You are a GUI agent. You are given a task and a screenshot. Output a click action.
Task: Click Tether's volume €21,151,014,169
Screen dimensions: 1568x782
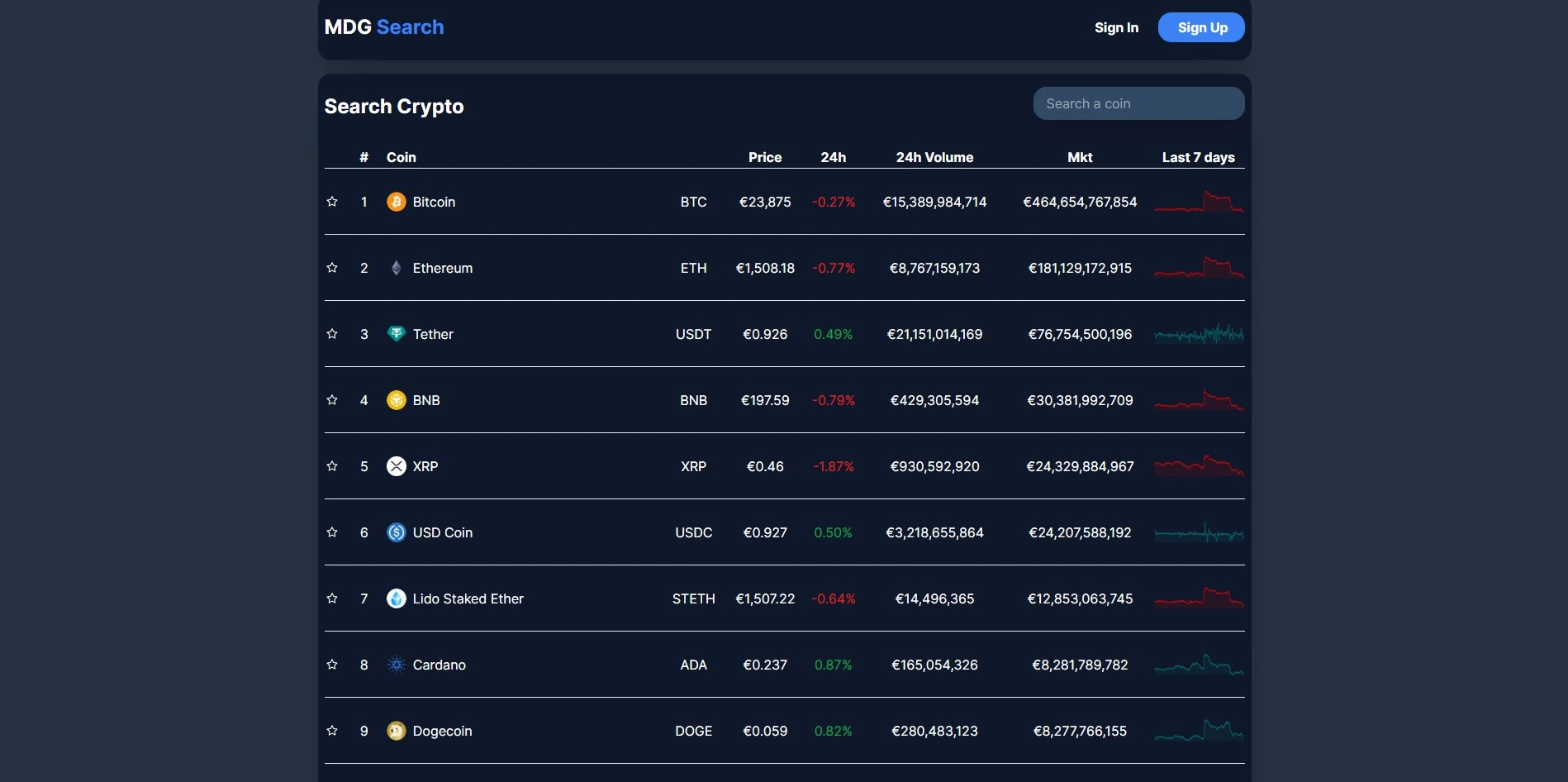coord(934,334)
